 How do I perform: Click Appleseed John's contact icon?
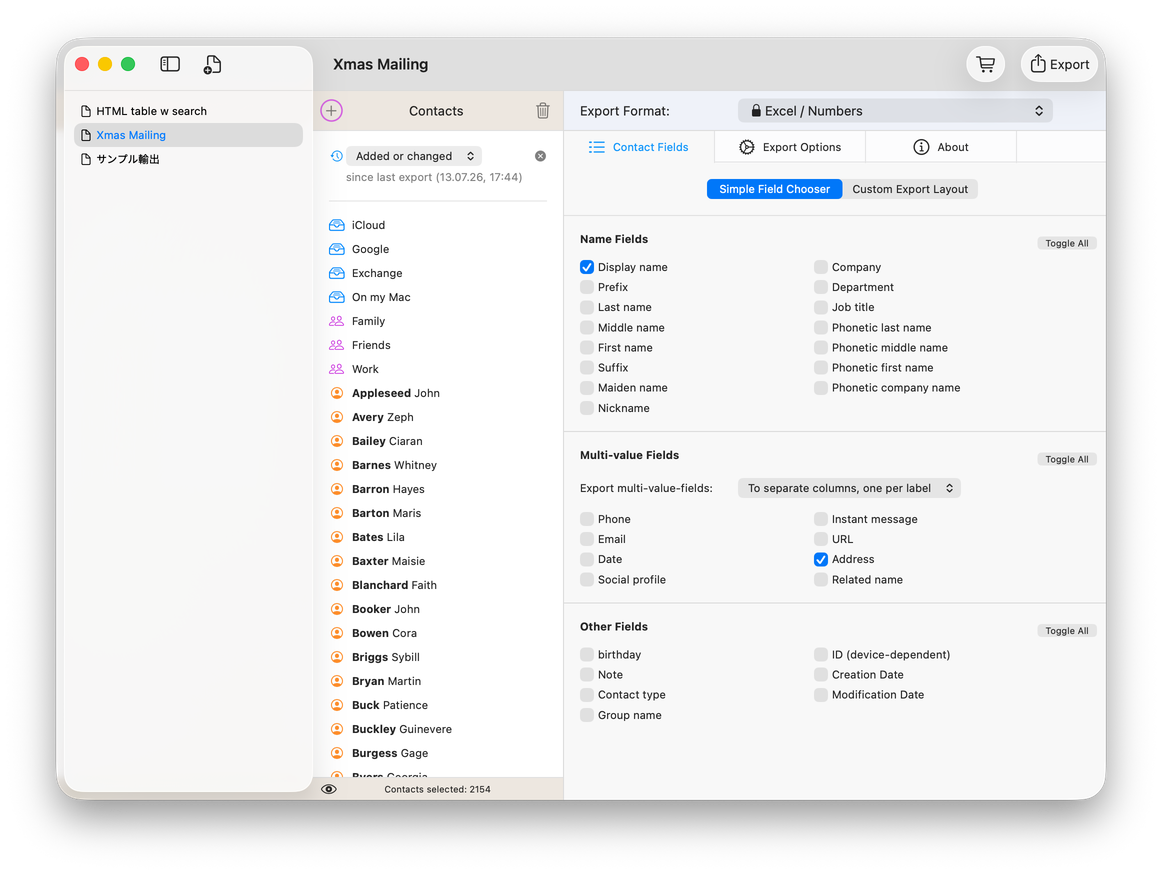[x=336, y=393]
